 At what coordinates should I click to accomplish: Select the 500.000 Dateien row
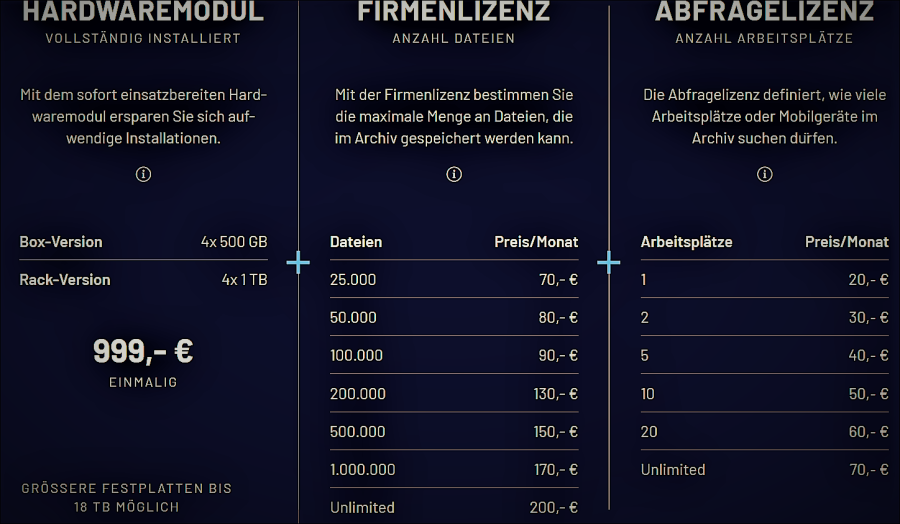[454, 431]
